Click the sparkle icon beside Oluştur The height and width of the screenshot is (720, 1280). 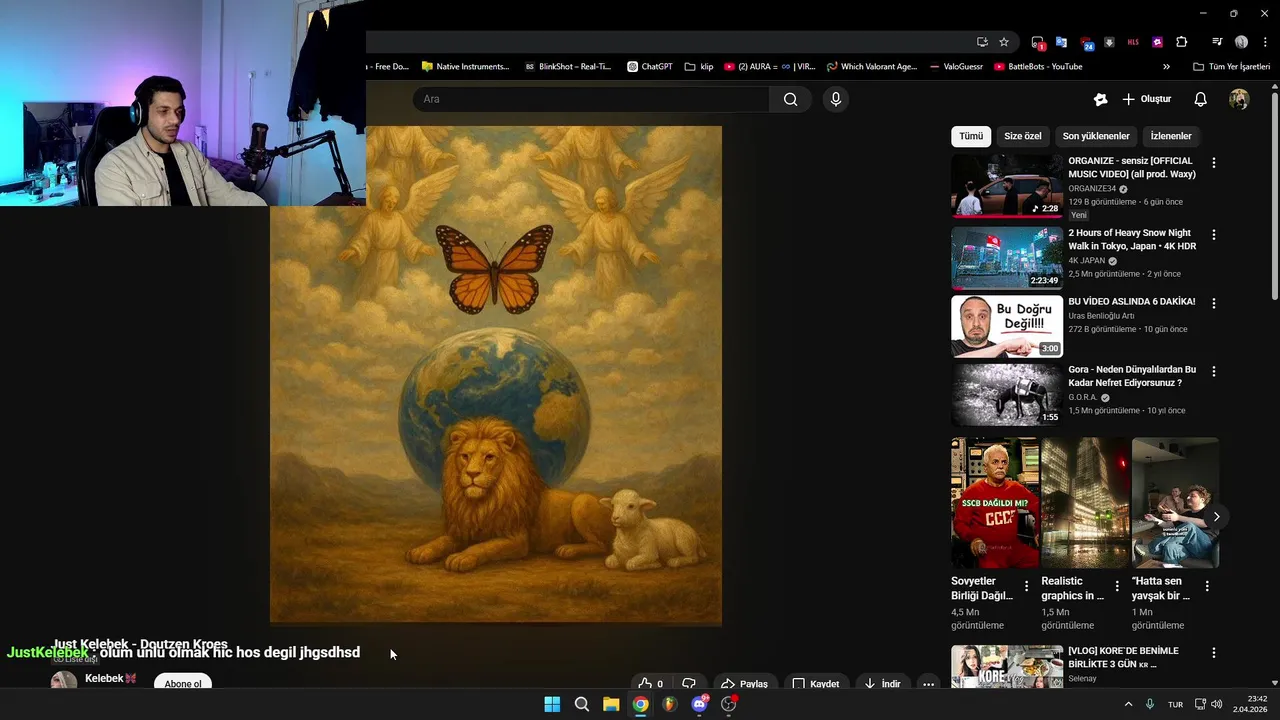pos(1100,99)
